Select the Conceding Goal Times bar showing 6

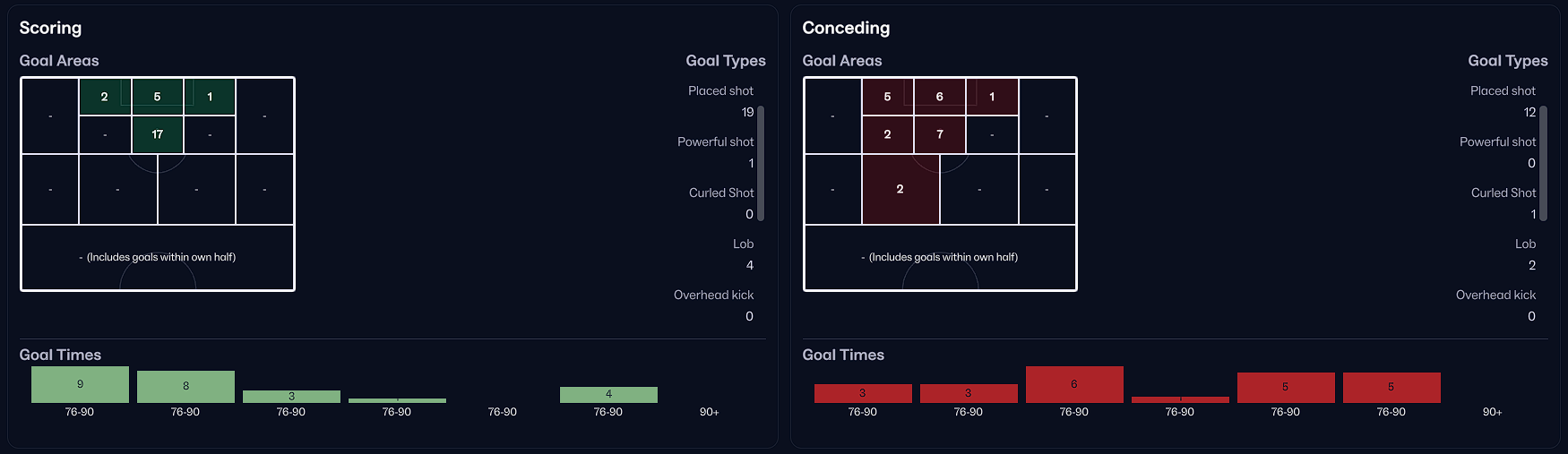1073,384
